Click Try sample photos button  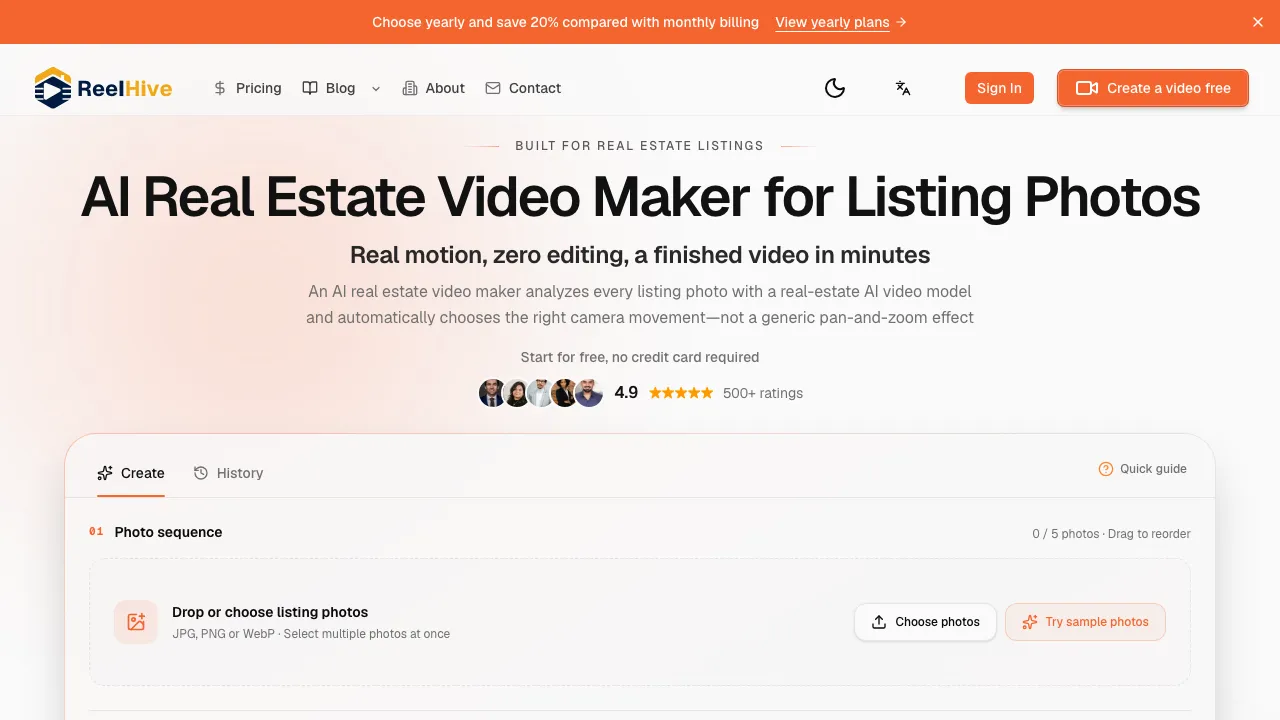click(1085, 622)
